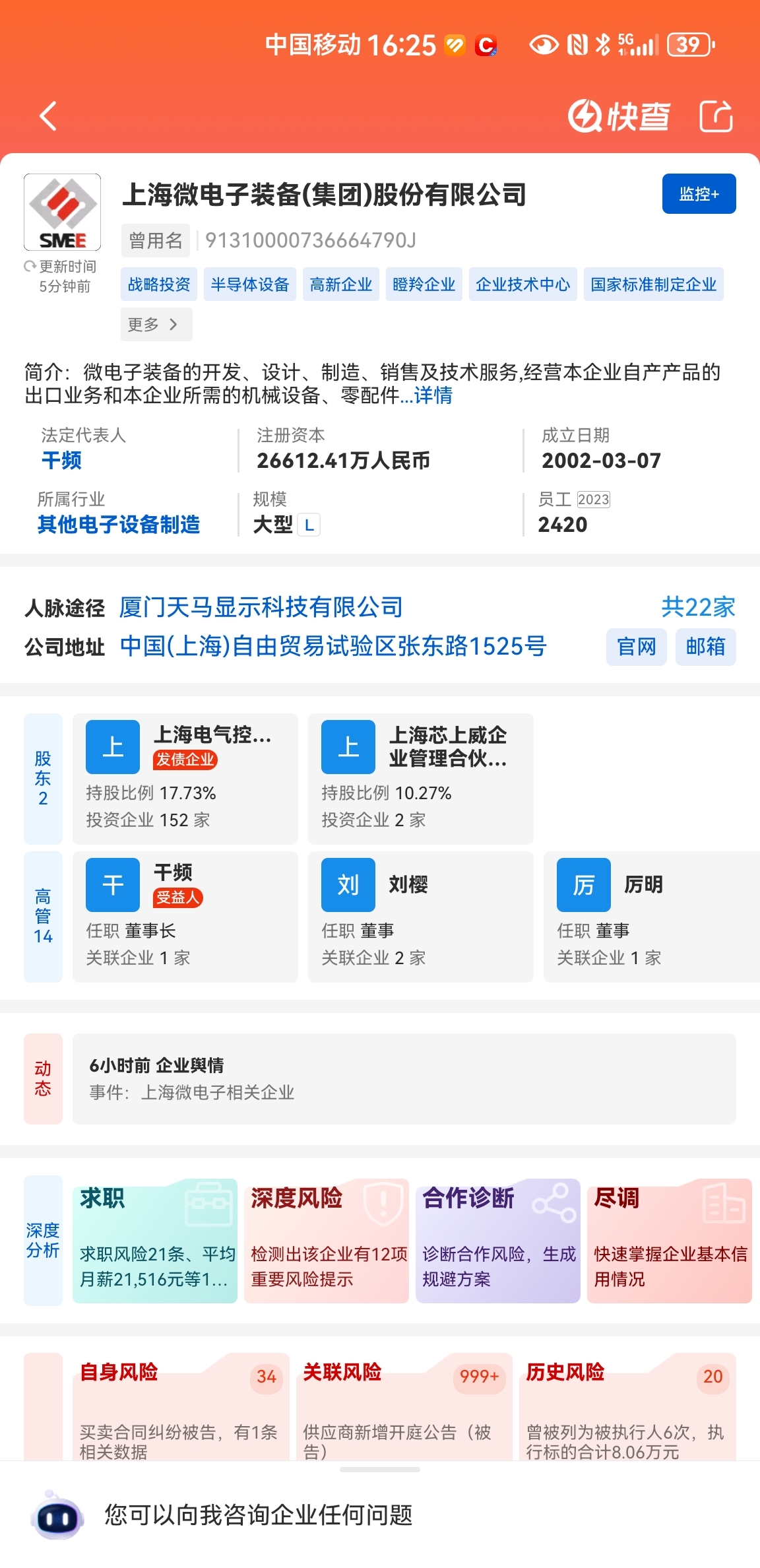
Task: Open the 曾用名 tag
Action: click(156, 240)
